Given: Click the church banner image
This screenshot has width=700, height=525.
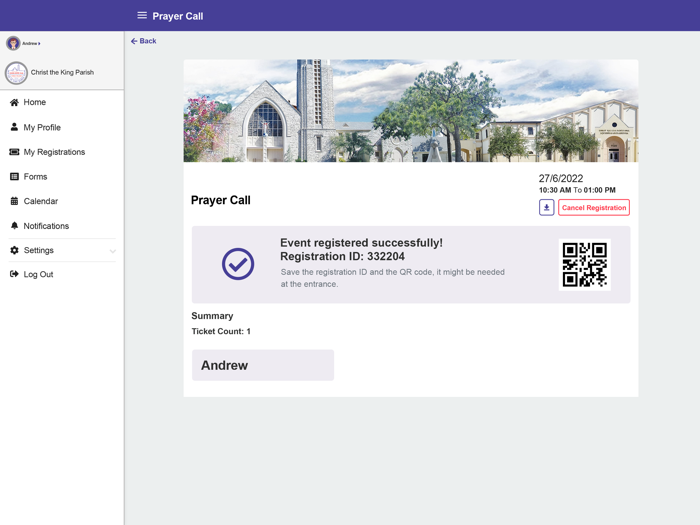Looking at the screenshot, I should (411, 111).
